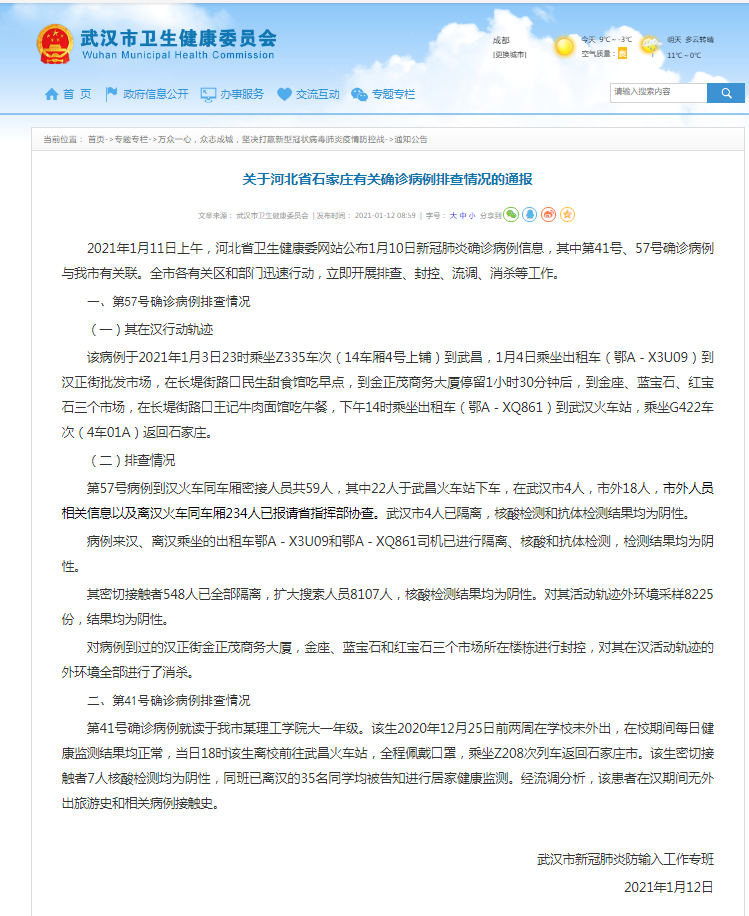
Task: Open the 政府信息公开 menu item
Action: pyautogui.click(x=156, y=94)
